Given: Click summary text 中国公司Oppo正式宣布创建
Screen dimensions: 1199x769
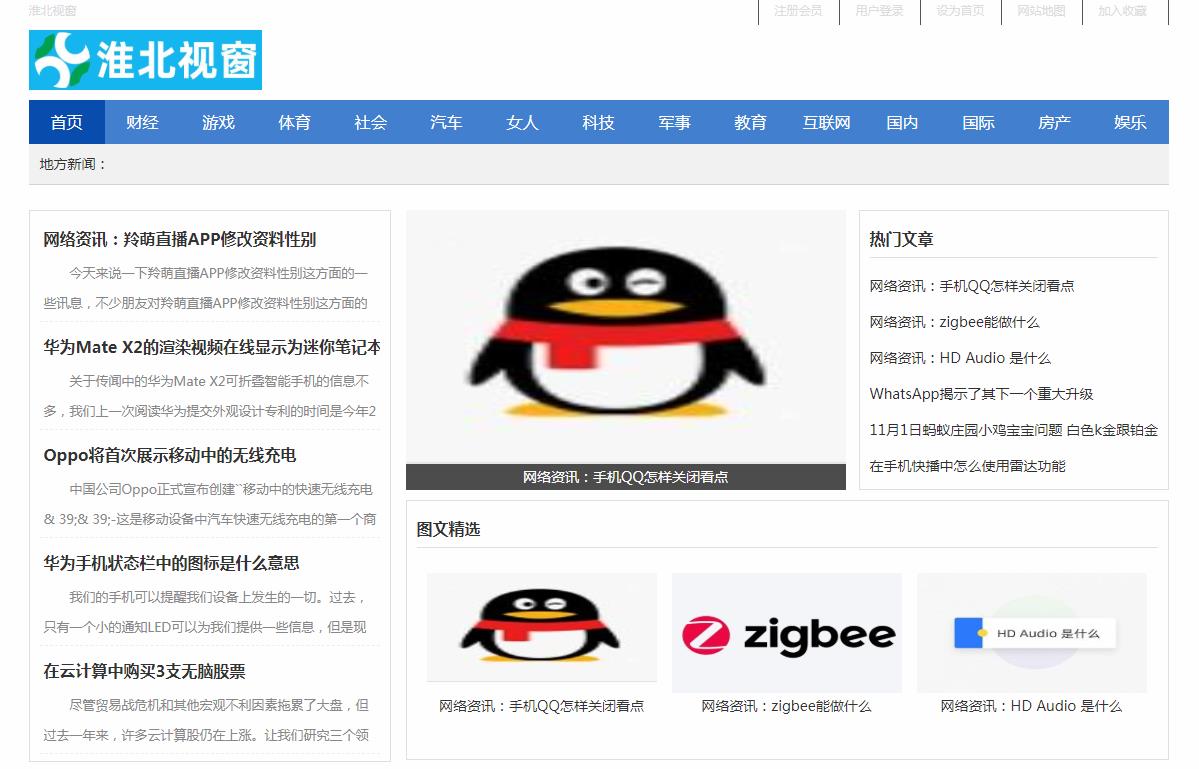Looking at the screenshot, I should [x=210, y=504].
